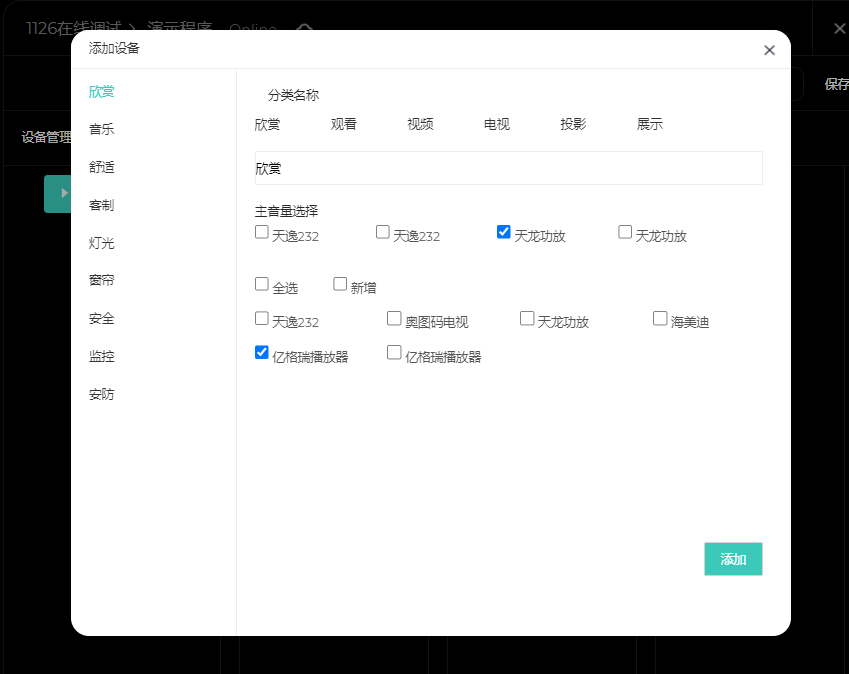Open the 安全 category

tap(102, 319)
